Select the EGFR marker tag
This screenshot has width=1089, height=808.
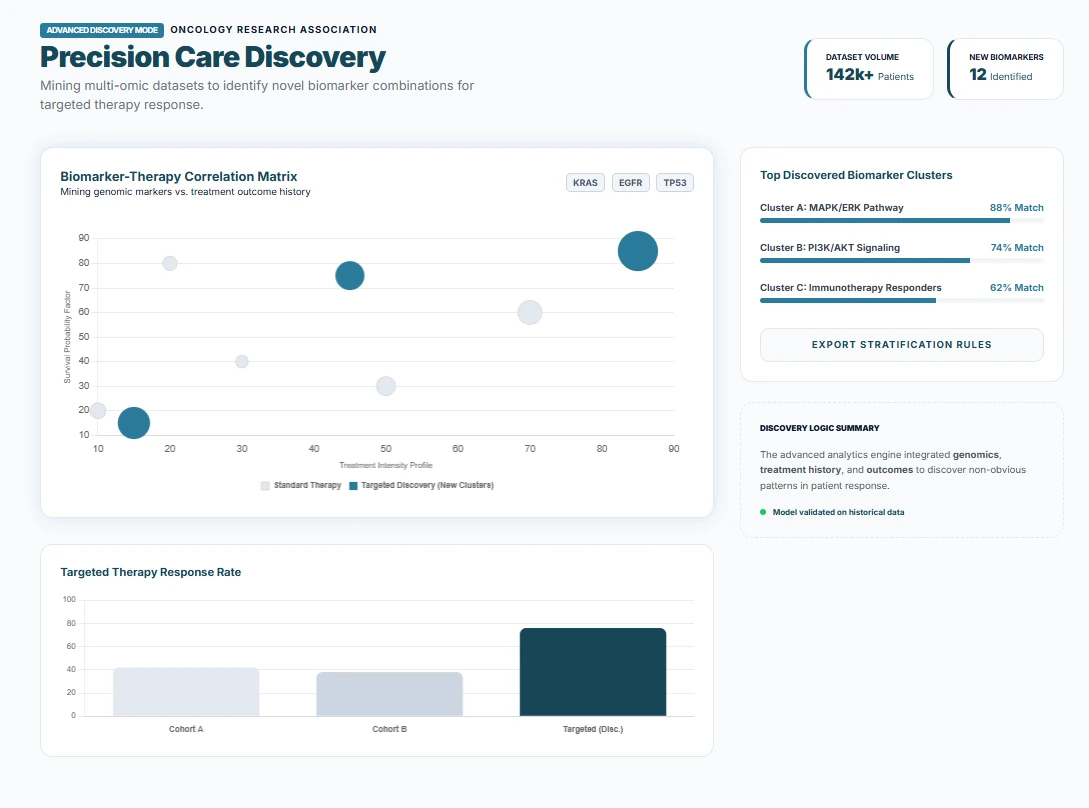[x=630, y=183]
